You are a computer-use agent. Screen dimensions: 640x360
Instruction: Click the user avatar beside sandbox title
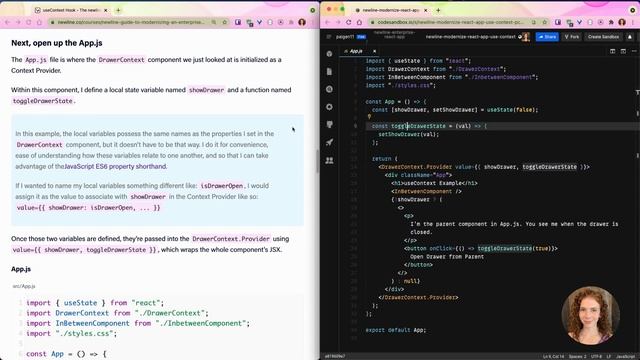click(x=526, y=37)
